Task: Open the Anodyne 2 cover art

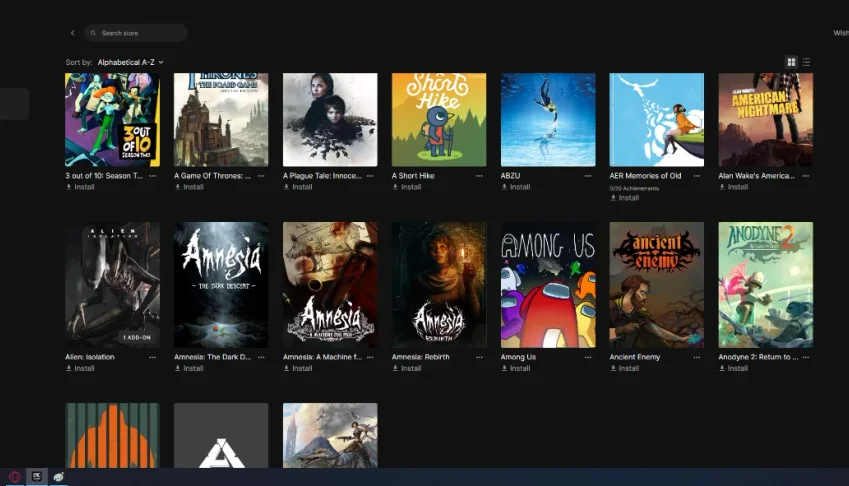Action: pos(766,285)
